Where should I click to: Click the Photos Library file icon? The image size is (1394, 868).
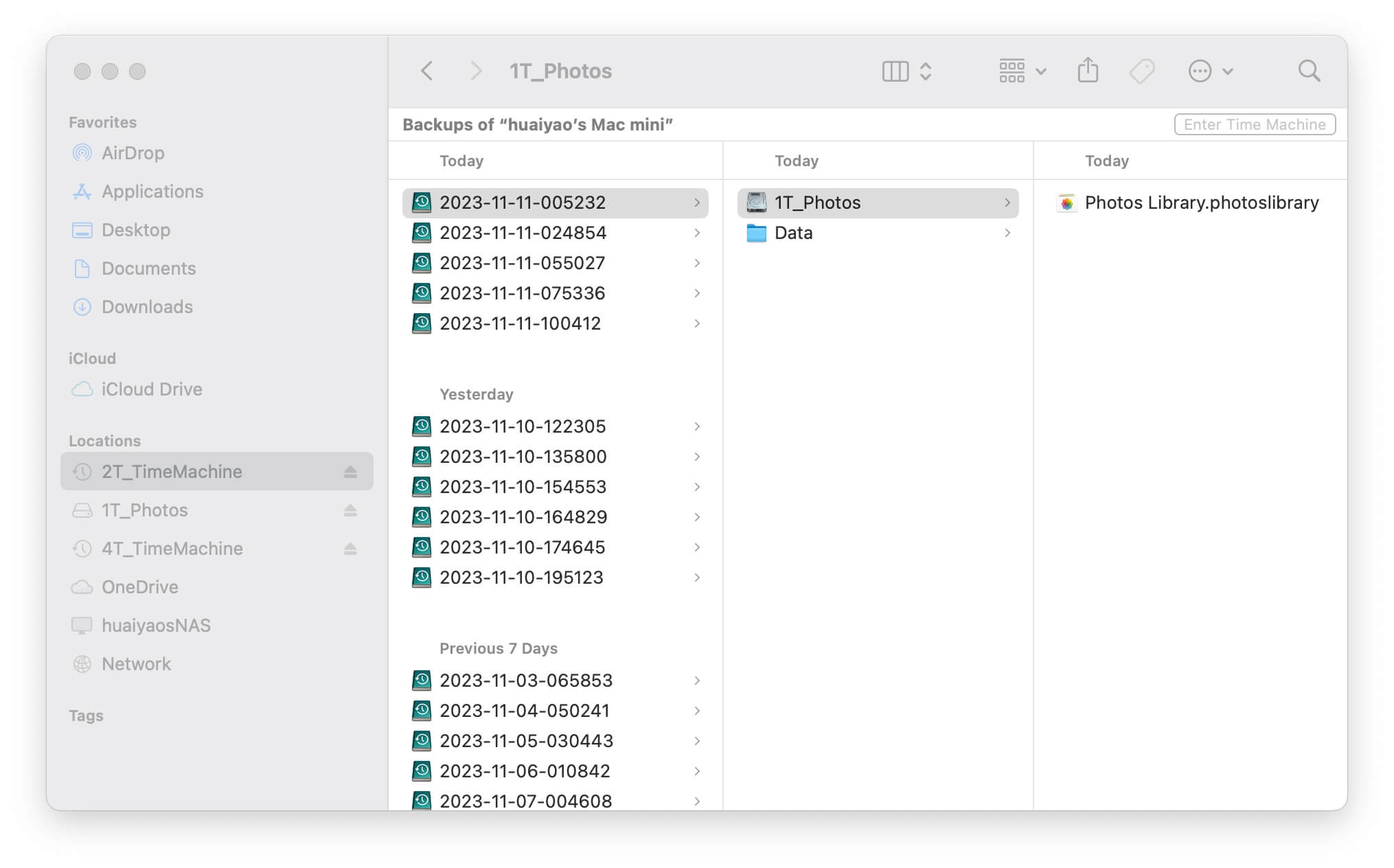coord(1066,203)
